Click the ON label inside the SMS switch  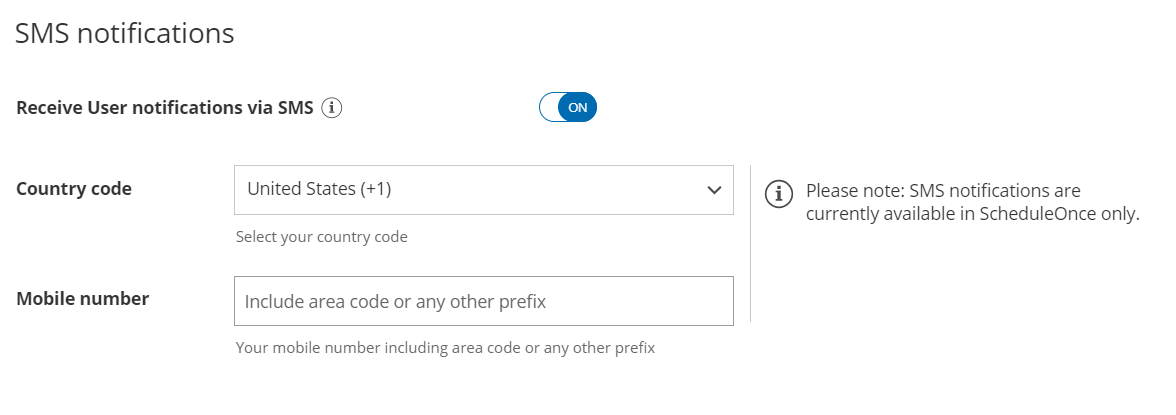point(578,107)
